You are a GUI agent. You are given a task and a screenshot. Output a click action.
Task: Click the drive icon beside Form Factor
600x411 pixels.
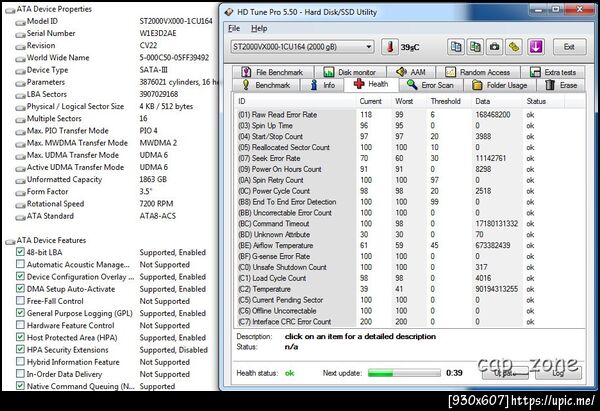pos(20,193)
